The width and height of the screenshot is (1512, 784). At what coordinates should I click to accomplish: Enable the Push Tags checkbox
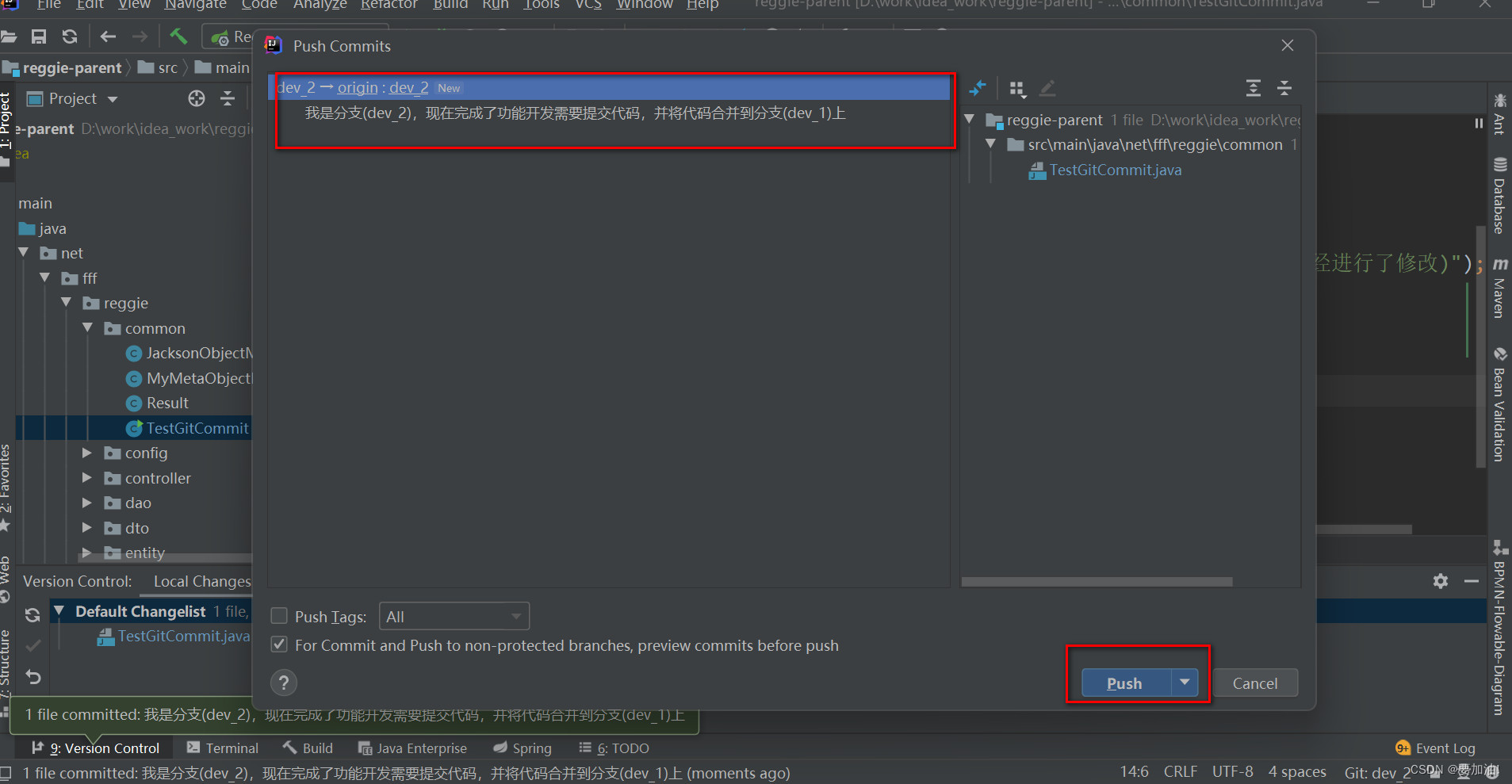click(x=279, y=616)
